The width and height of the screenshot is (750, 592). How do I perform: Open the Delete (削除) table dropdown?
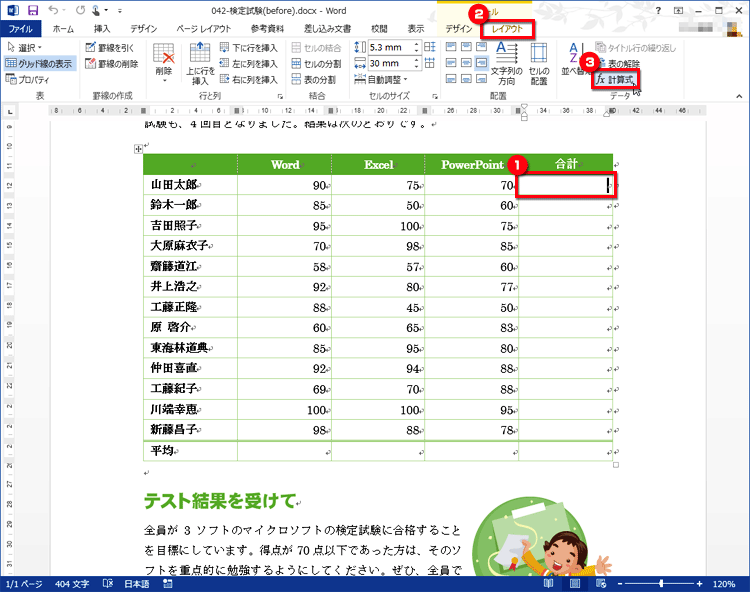164,64
